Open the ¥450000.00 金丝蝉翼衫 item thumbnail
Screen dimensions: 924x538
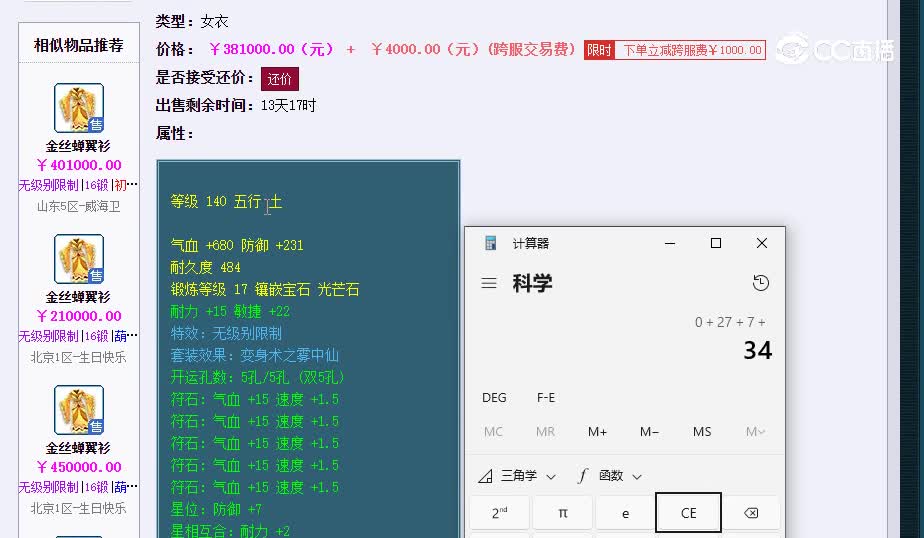pyautogui.click(x=79, y=410)
